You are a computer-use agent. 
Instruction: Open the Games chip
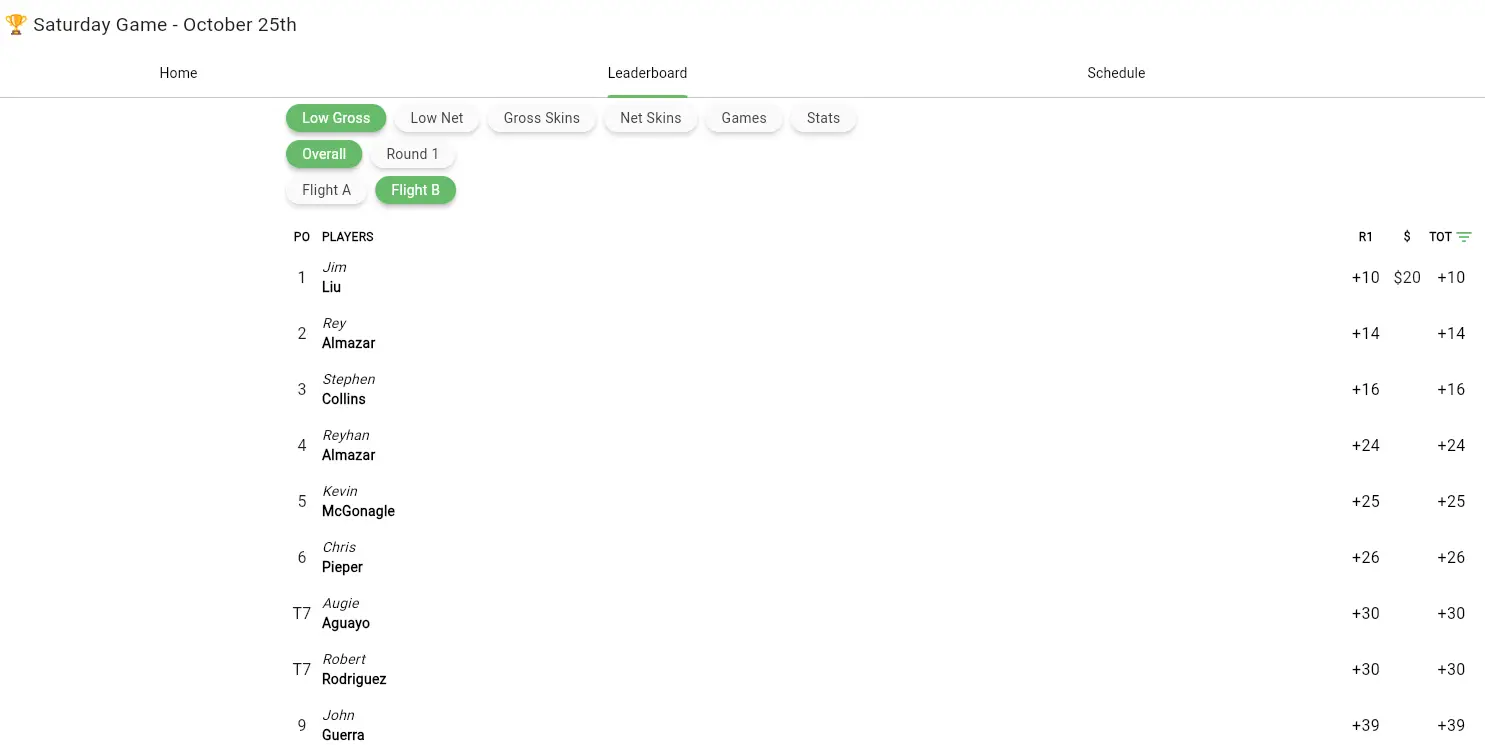tap(744, 118)
